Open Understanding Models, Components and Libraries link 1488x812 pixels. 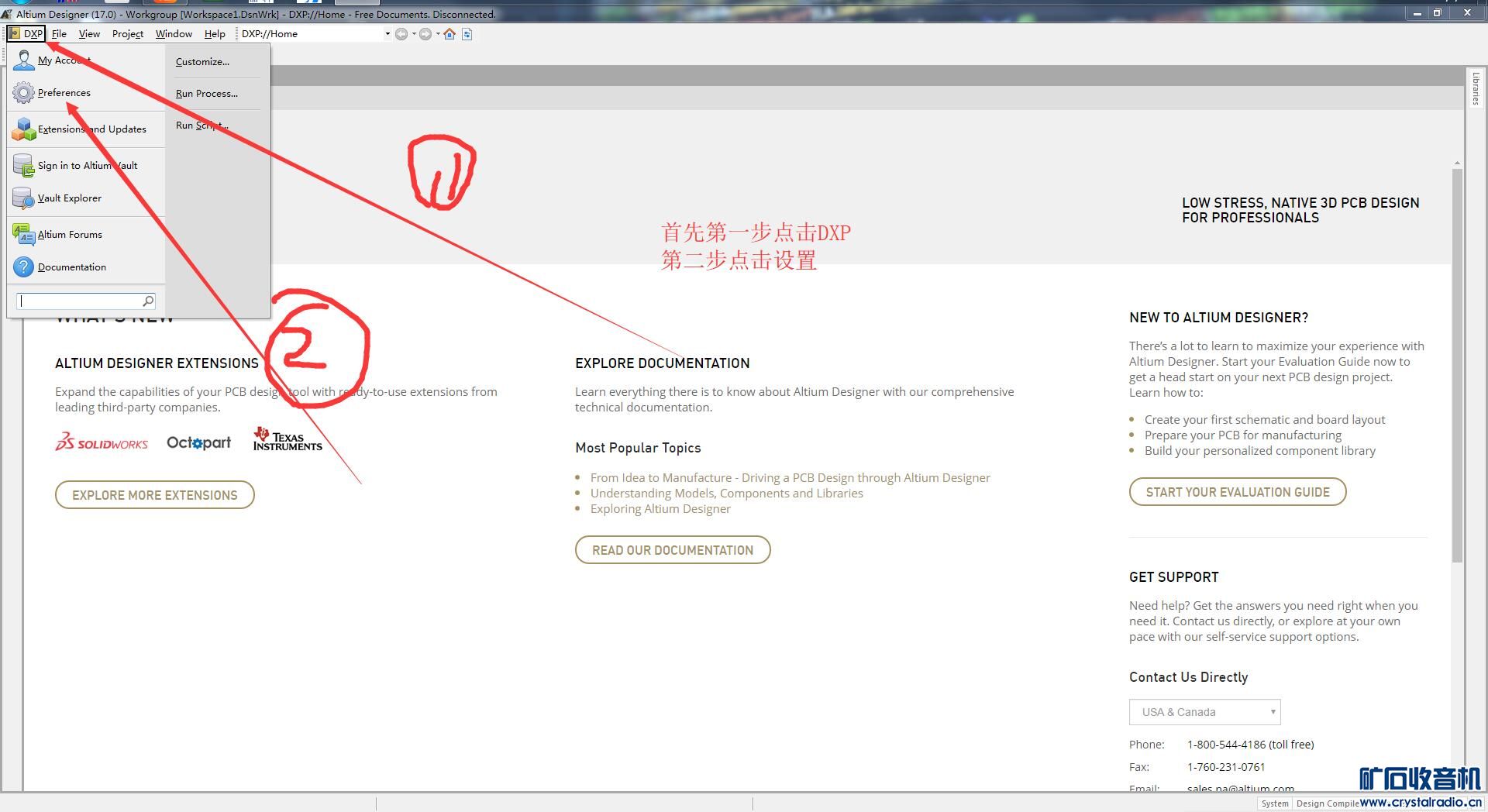(x=727, y=494)
